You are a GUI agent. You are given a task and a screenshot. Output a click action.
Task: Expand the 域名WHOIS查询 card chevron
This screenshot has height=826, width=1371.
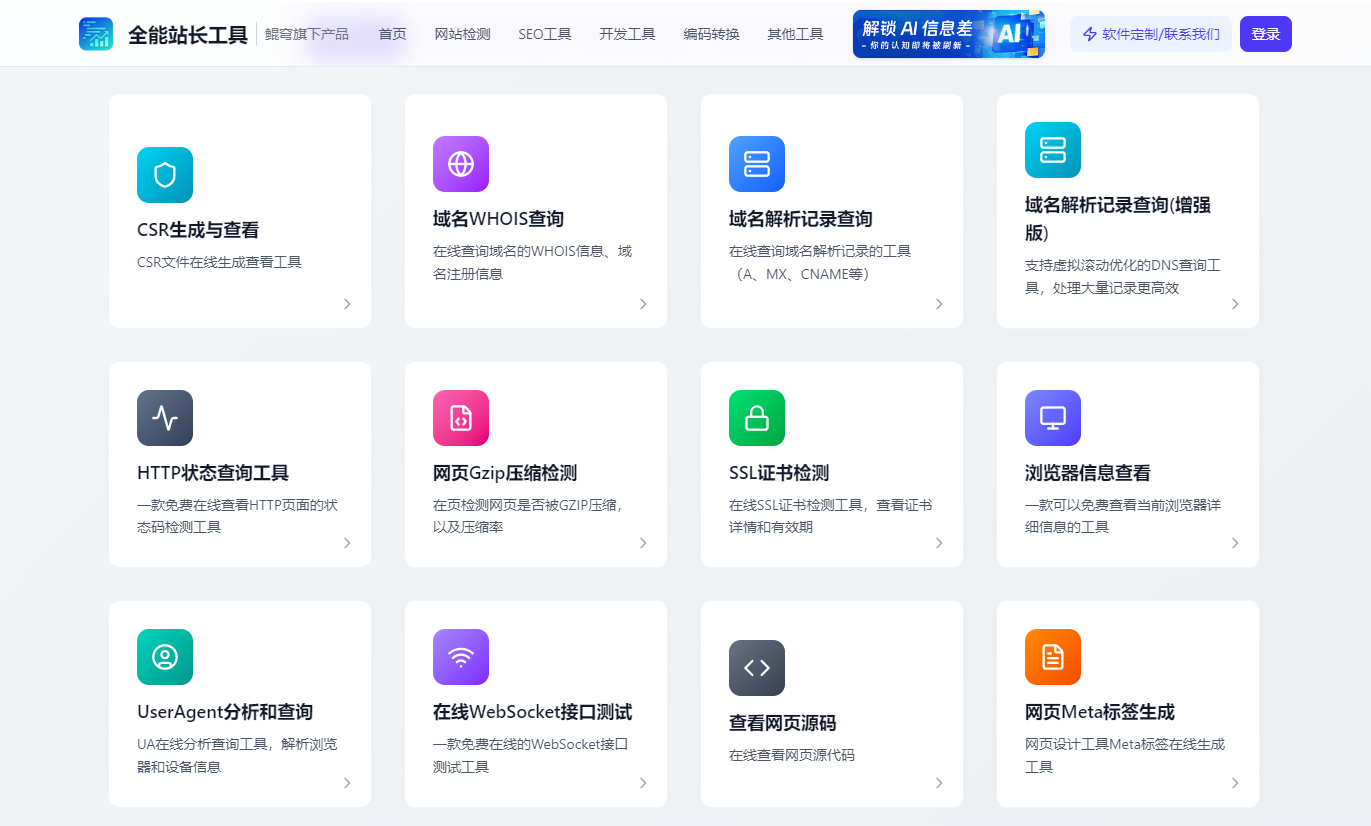coord(643,304)
